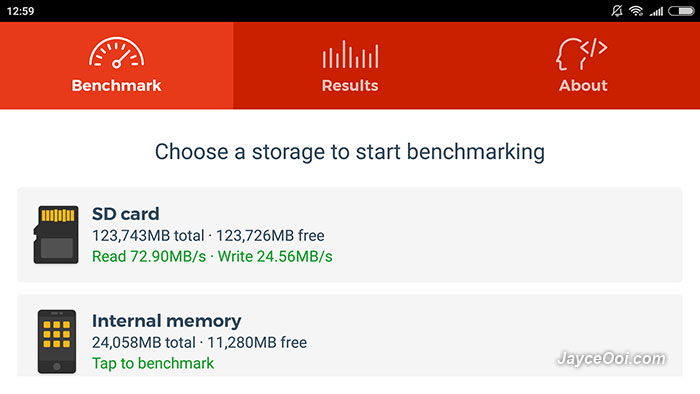Tap the green 'Tap to benchmark' text
Screen dimensions: 700x394
click(153, 363)
